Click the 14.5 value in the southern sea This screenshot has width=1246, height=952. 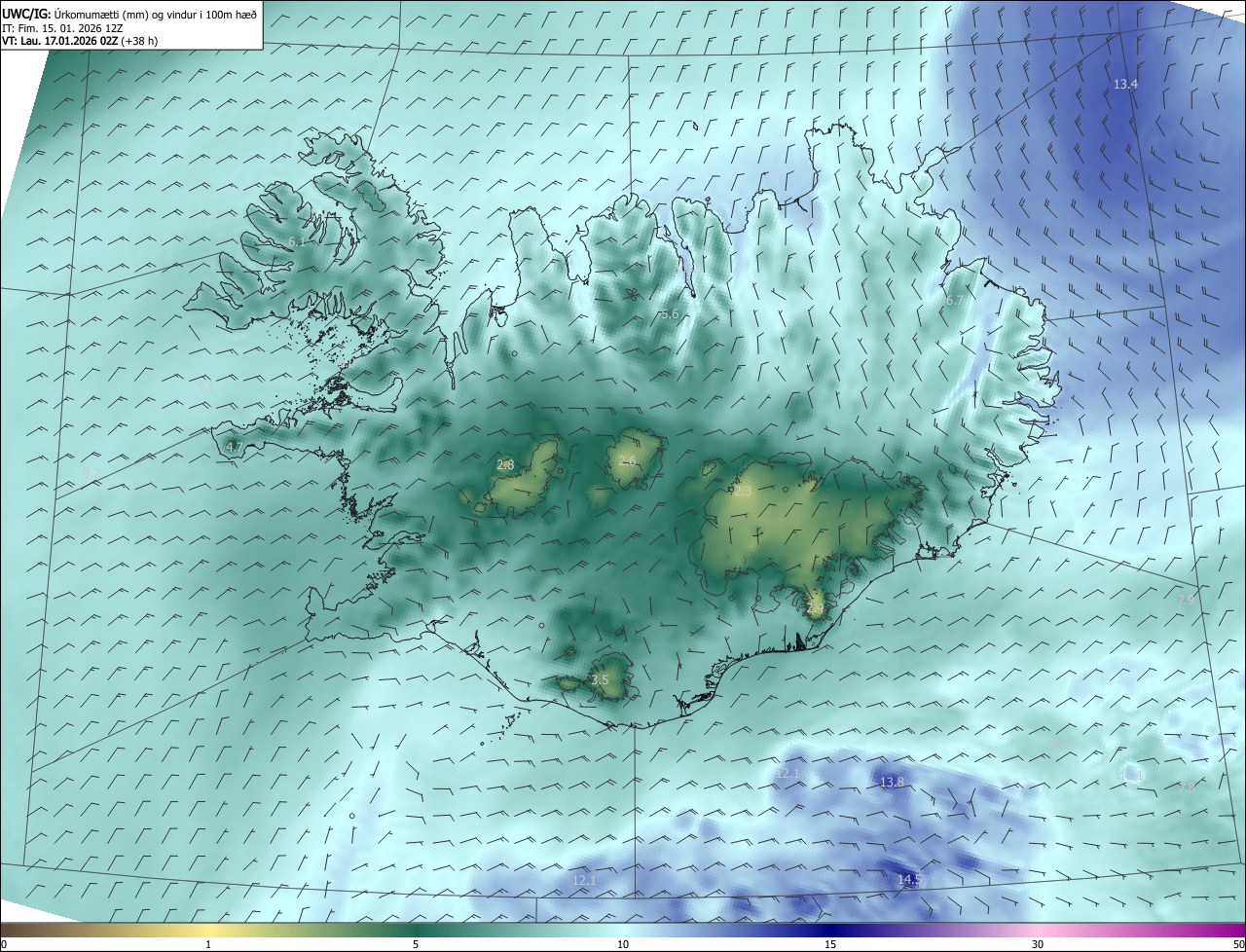click(x=909, y=879)
